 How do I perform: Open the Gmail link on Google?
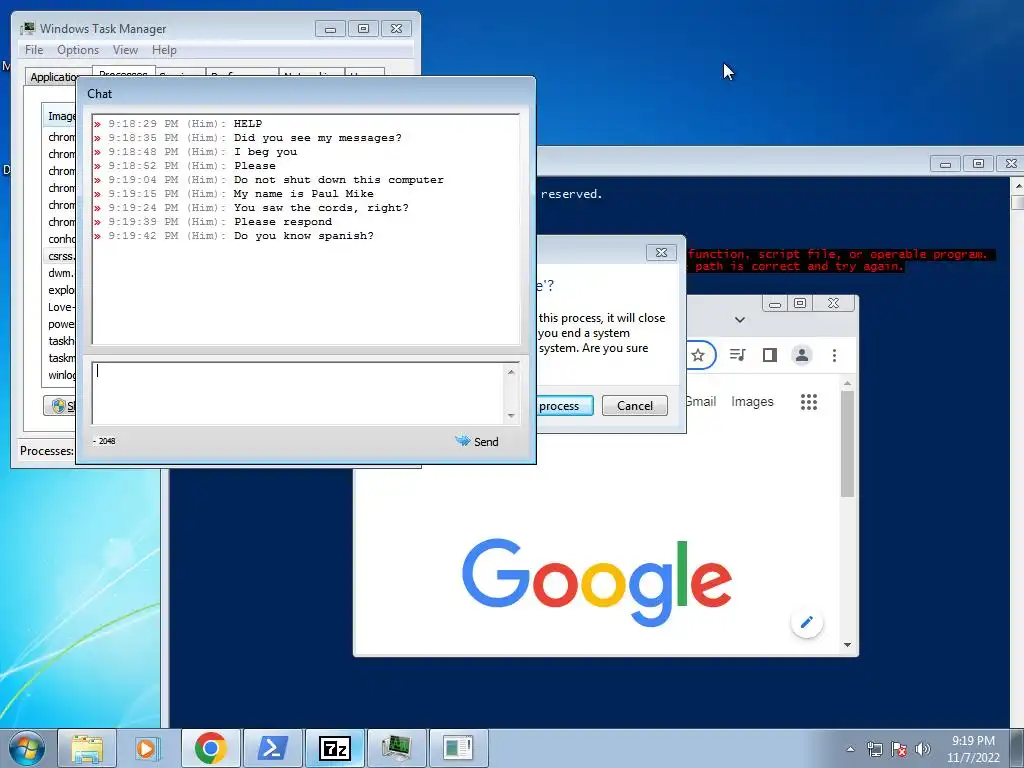701,402
